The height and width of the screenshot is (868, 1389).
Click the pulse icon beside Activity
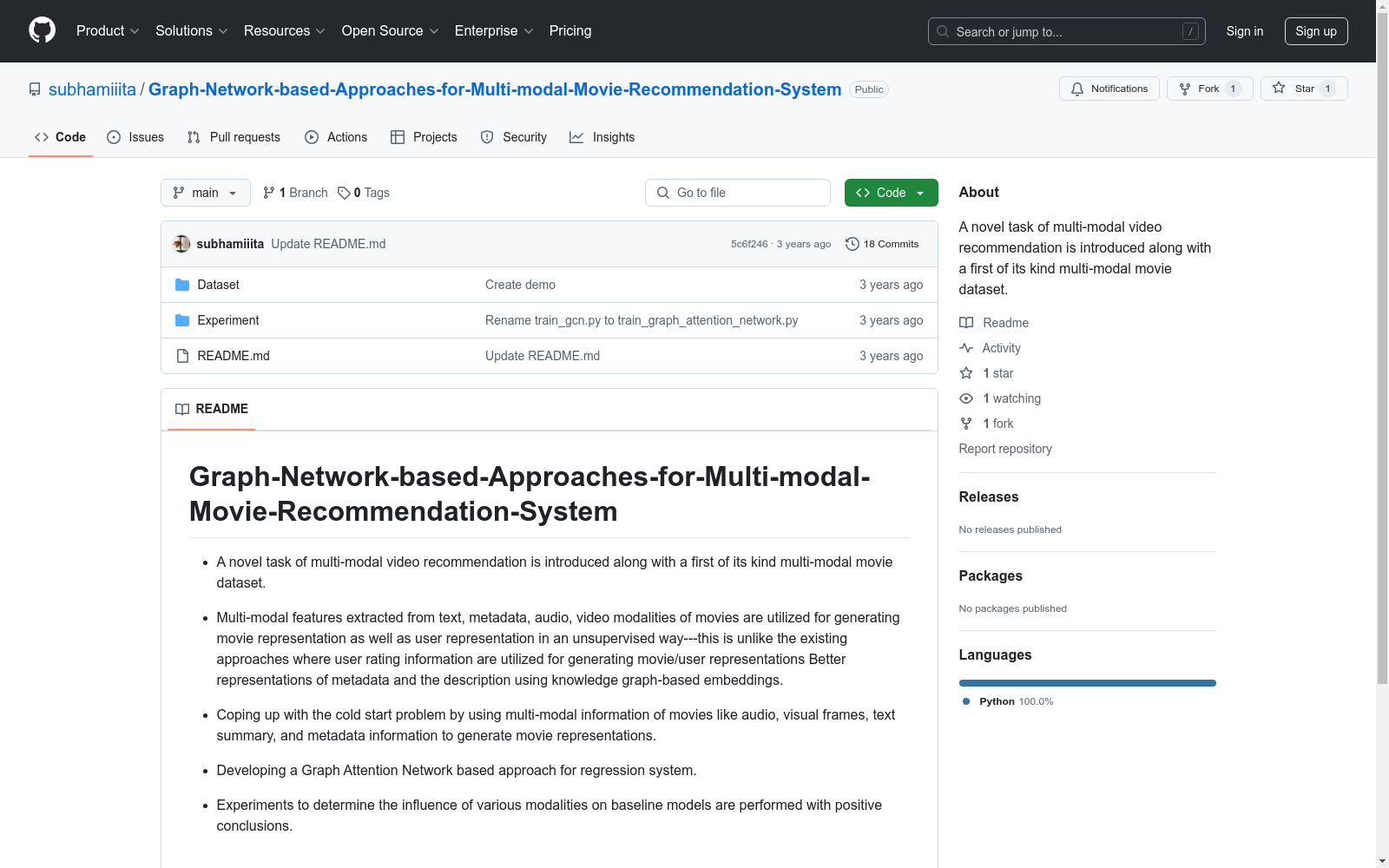pos(966,348)
